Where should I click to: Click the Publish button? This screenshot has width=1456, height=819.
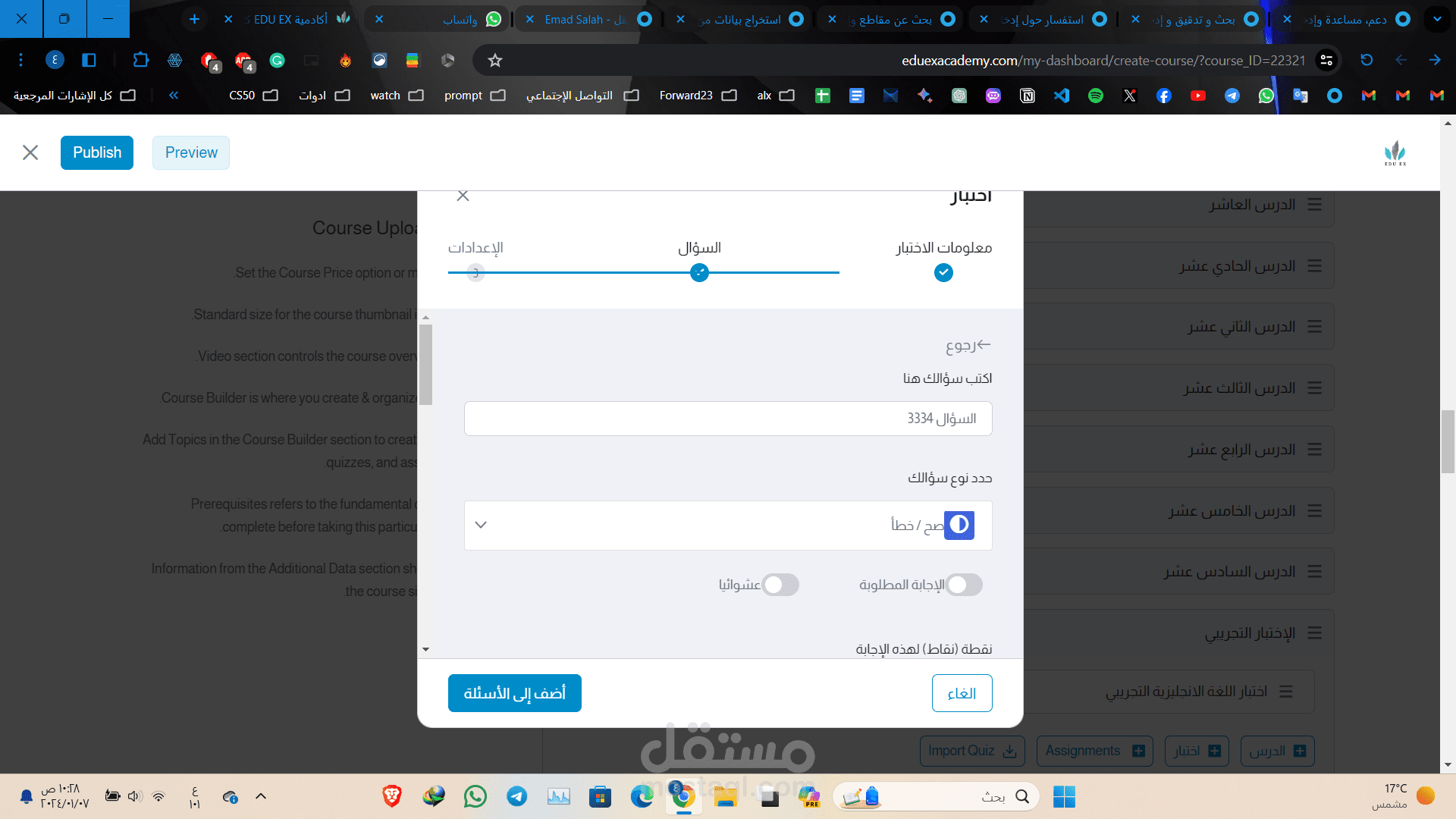point(97,152)
